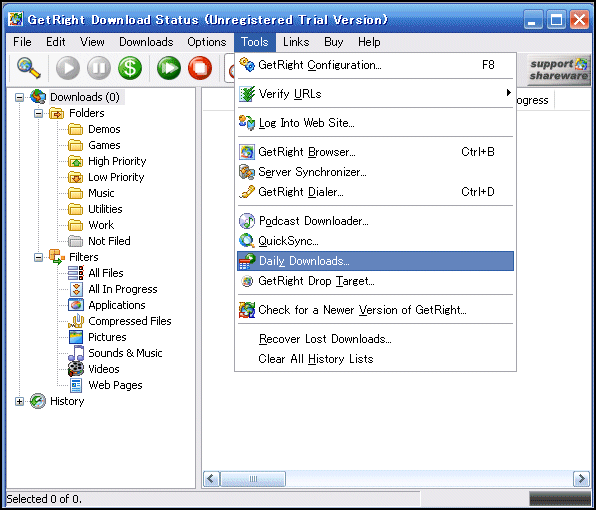
Task: Click the High Priority folder icon
Action: [76, 161]
